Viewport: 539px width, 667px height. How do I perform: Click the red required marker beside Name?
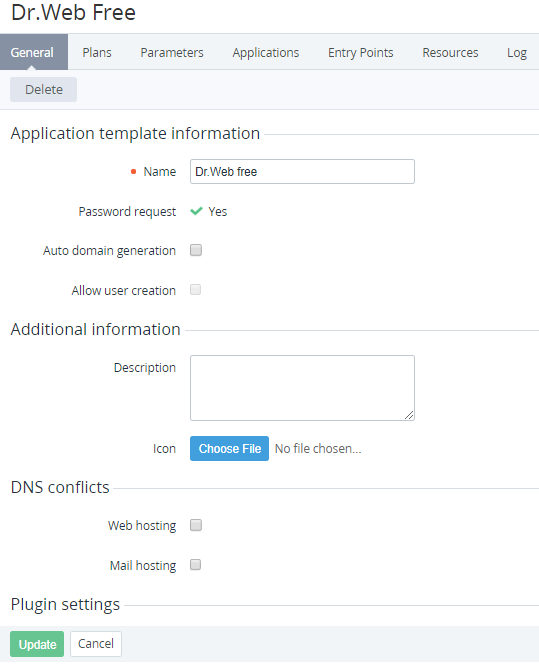pyautogui.click(x=133, y=171)
